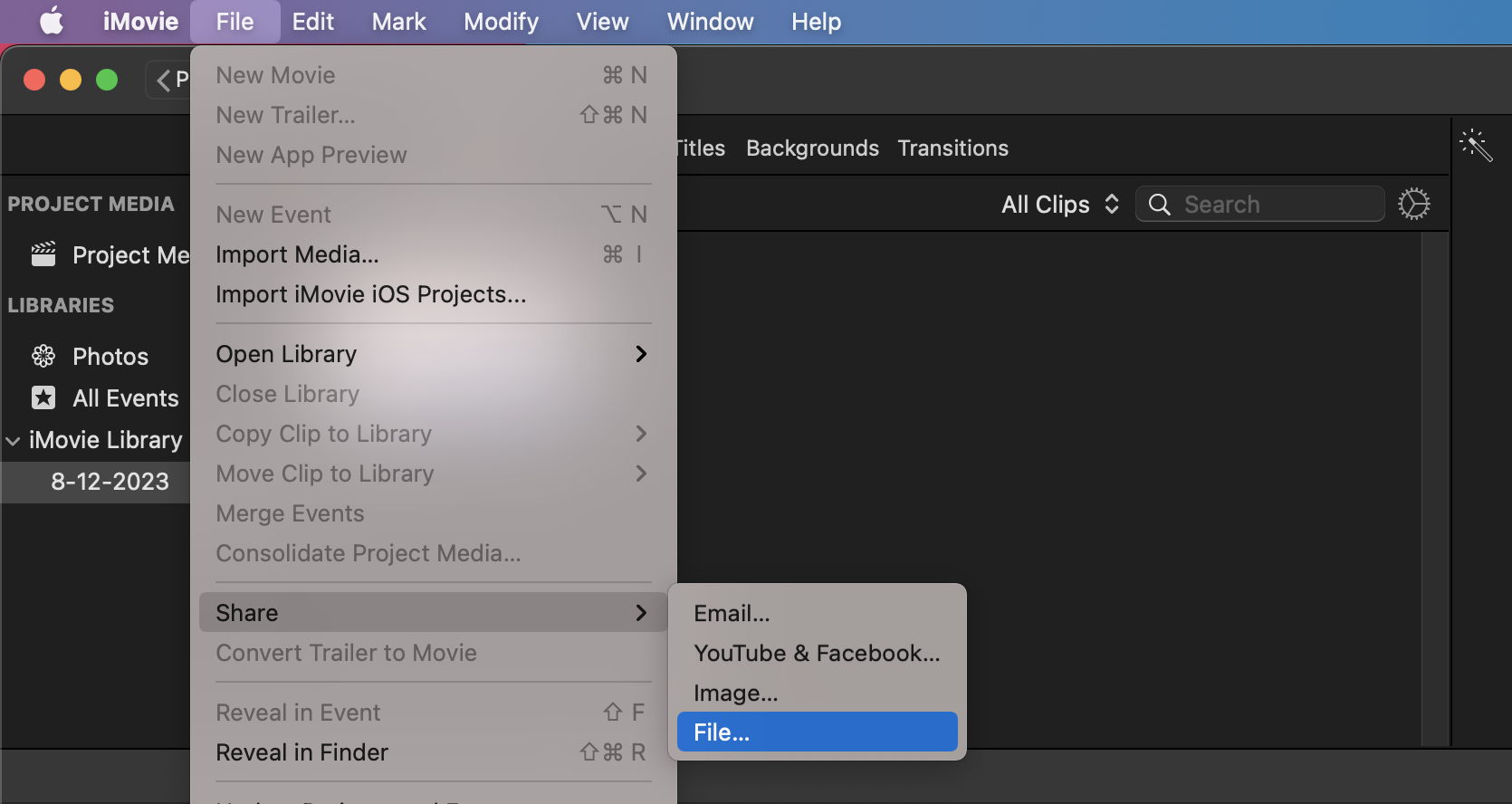Click green full-screen window button
1512x804 pixels.
point(107,80)
